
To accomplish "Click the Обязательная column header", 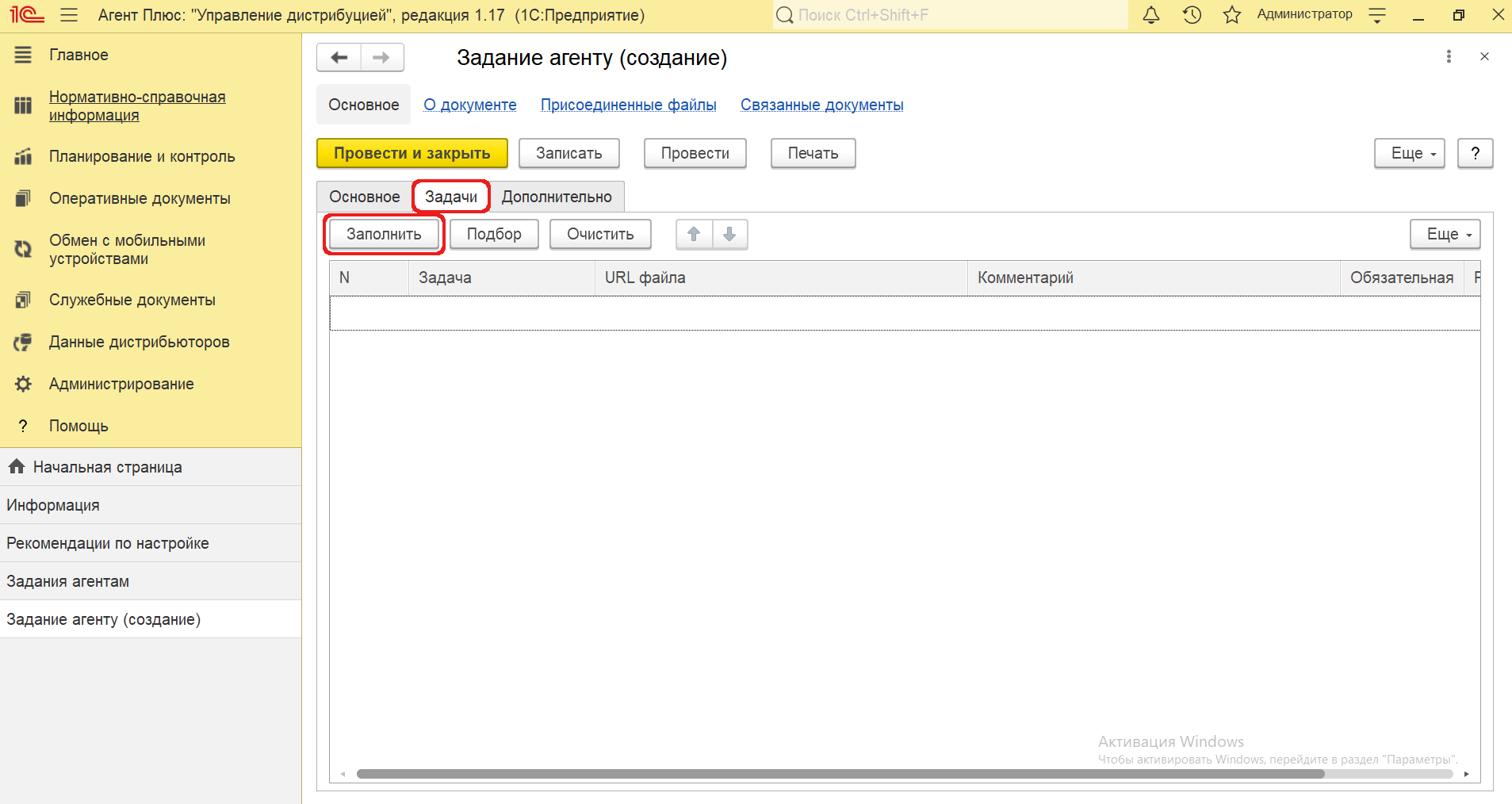I will [1402, 278].
